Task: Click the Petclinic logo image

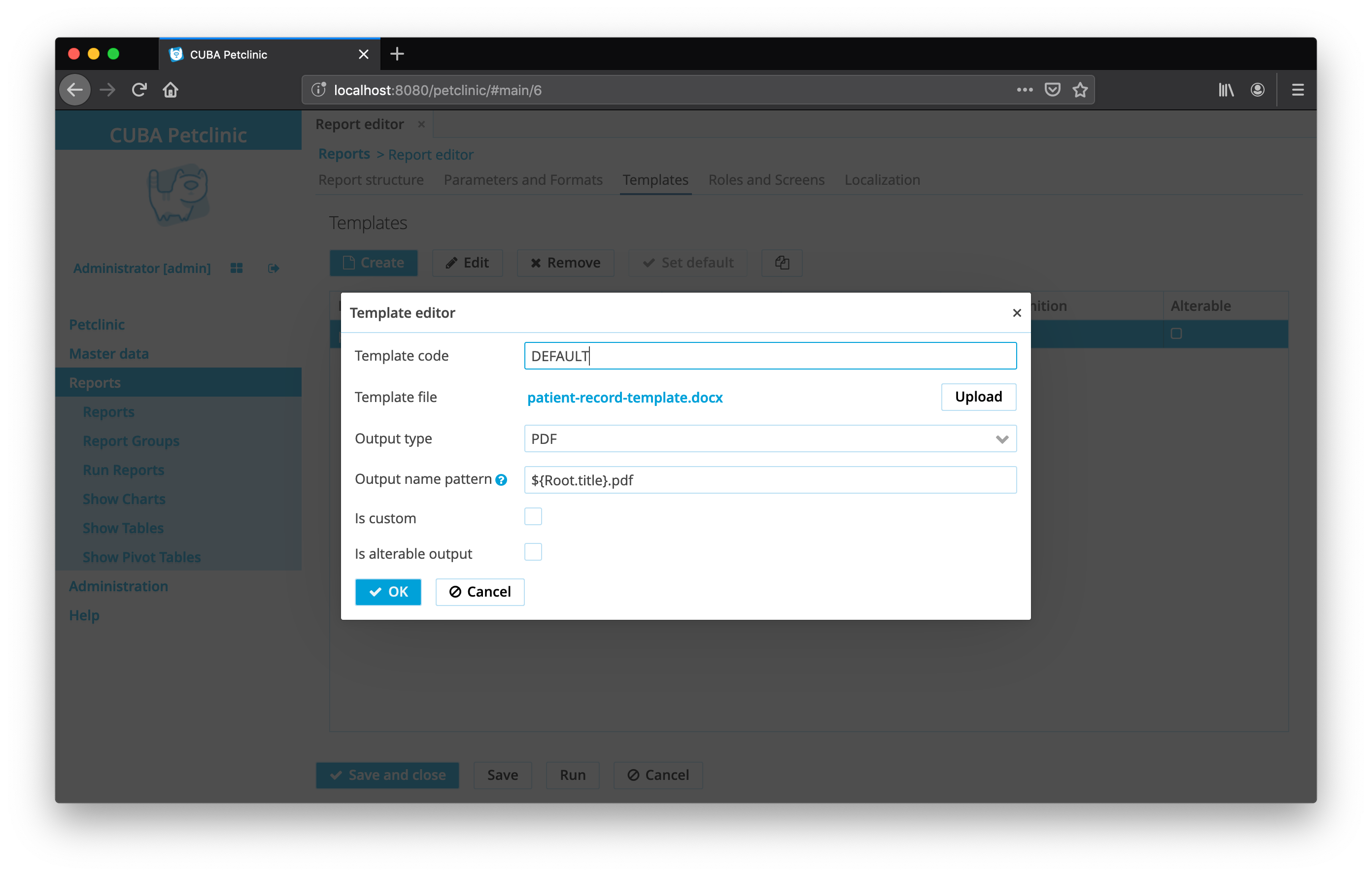Action: 178,195
